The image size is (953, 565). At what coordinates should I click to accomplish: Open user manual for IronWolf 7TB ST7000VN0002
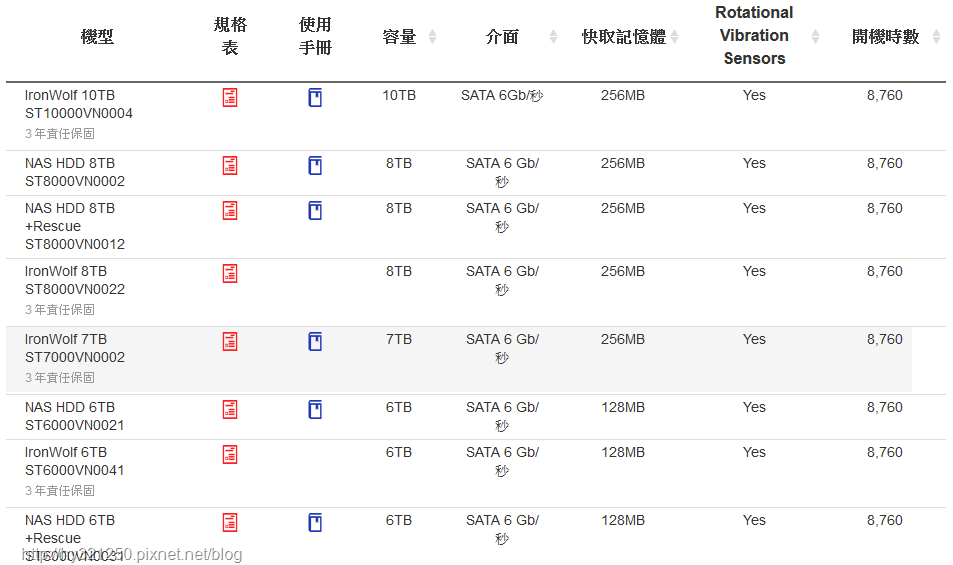[x=315, y=341]
